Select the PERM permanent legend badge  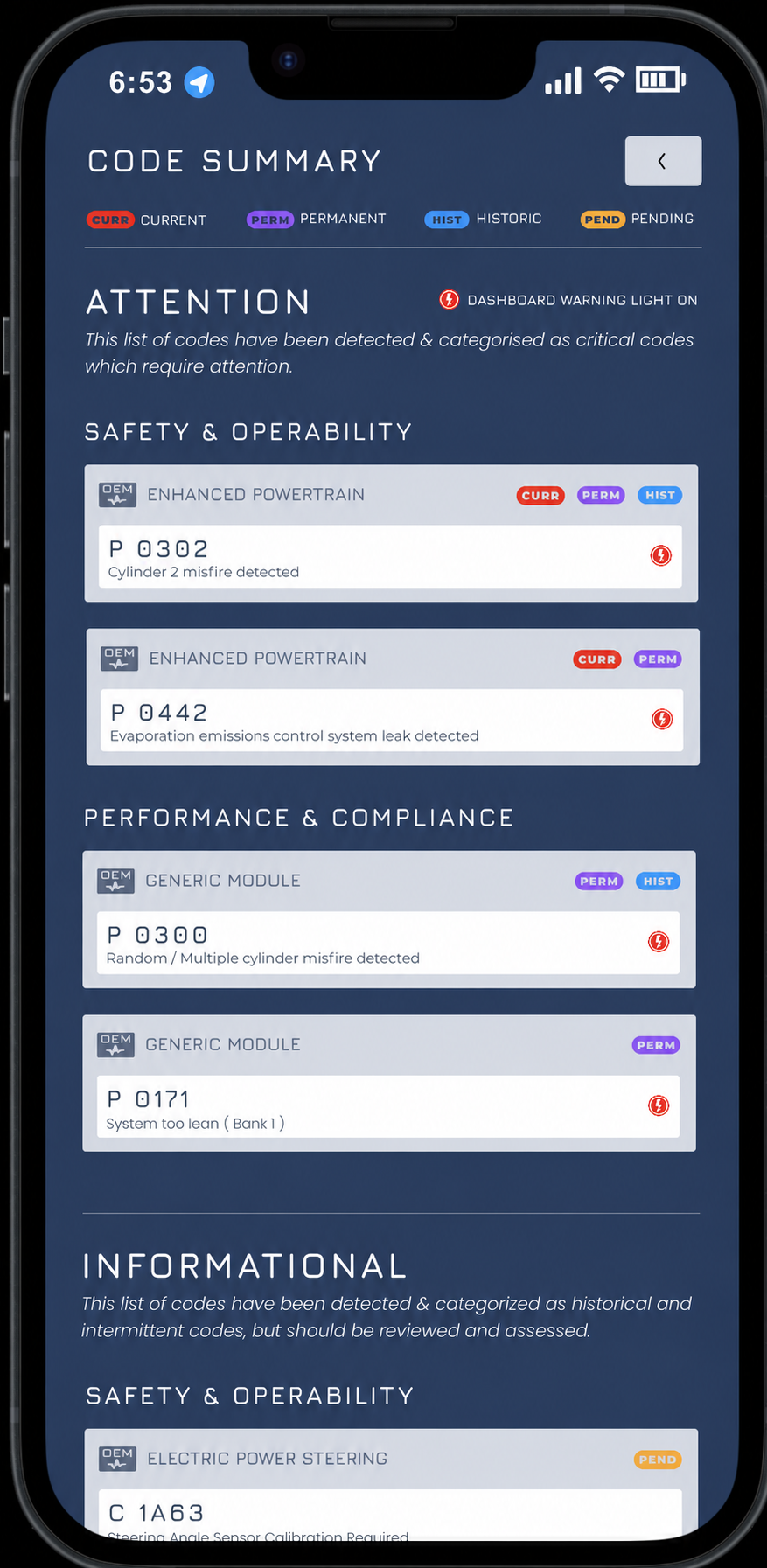270,220
